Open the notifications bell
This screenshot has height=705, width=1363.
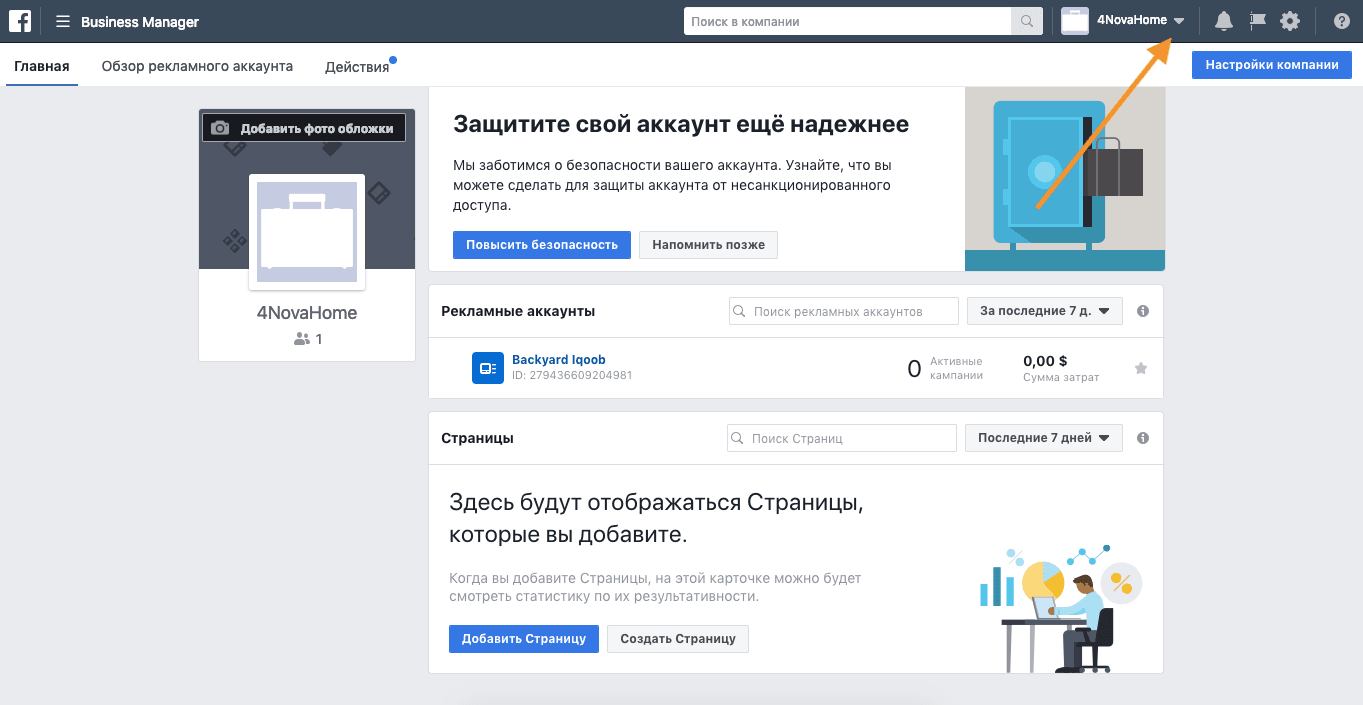click(x=1223, y=21)
